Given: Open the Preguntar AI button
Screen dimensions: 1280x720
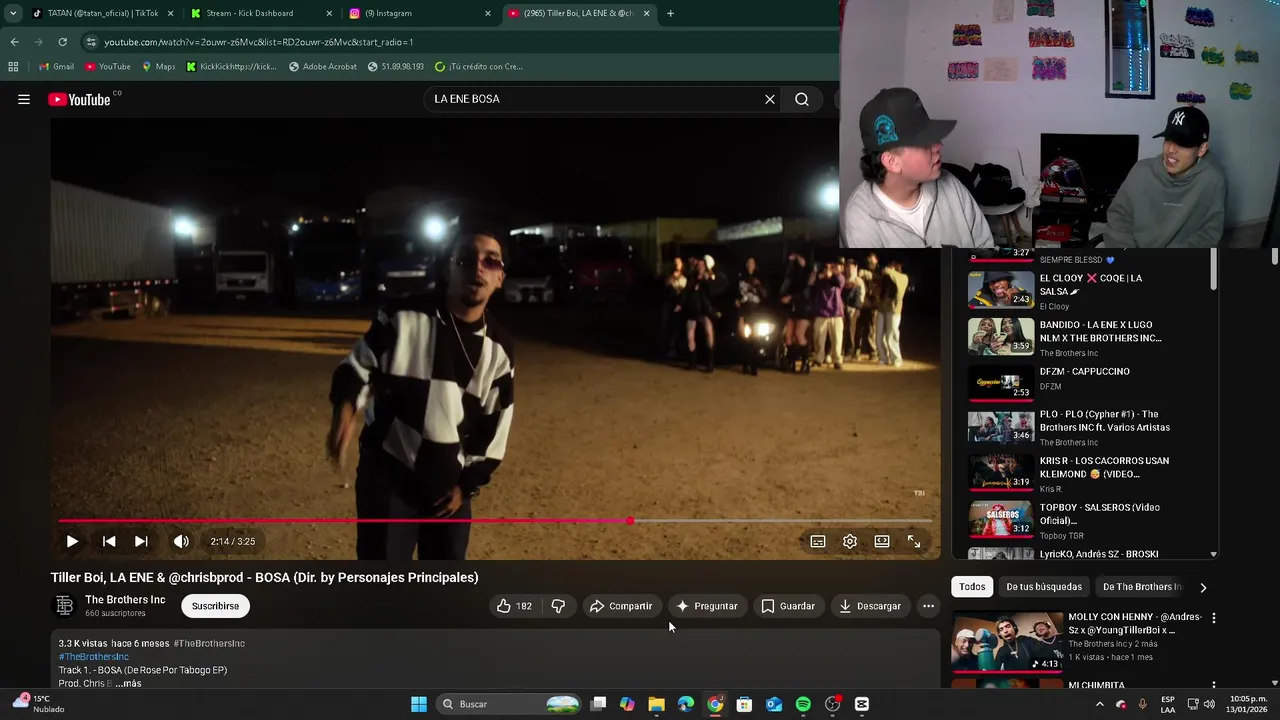Looking at the screenshot, I should tap(707, 606).
